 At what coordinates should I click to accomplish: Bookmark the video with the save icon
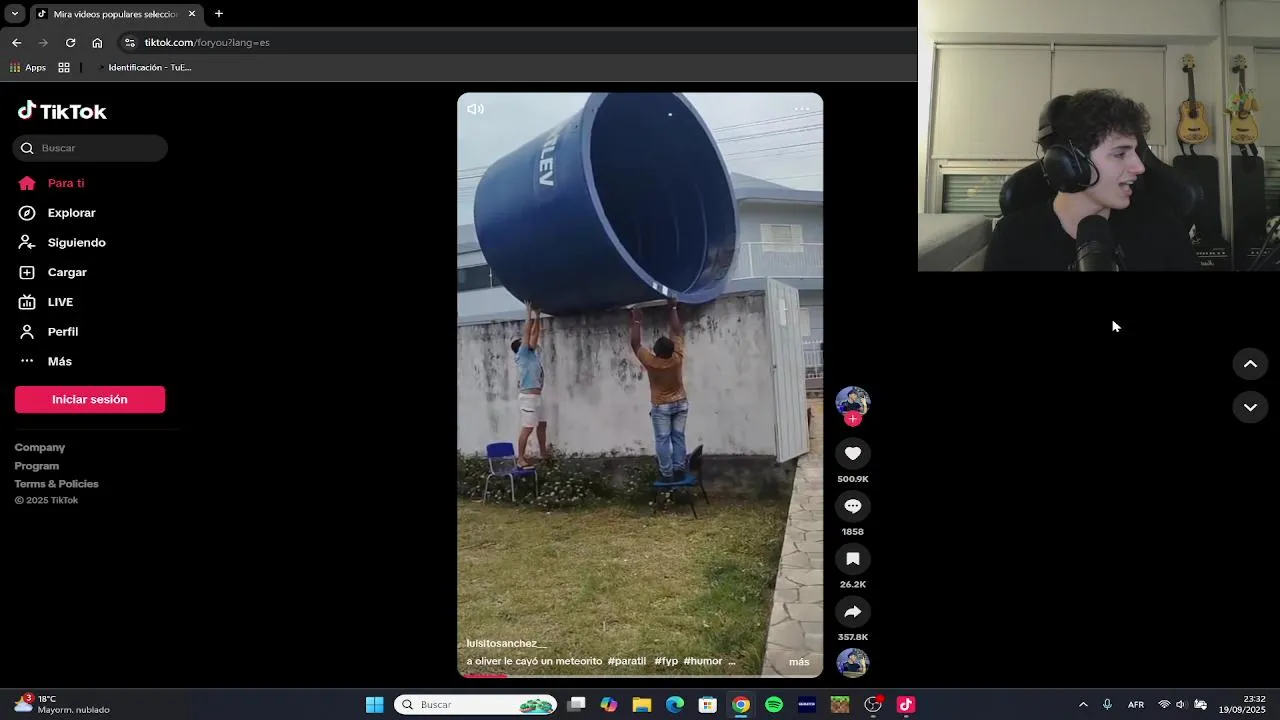(x=853, y=559)
